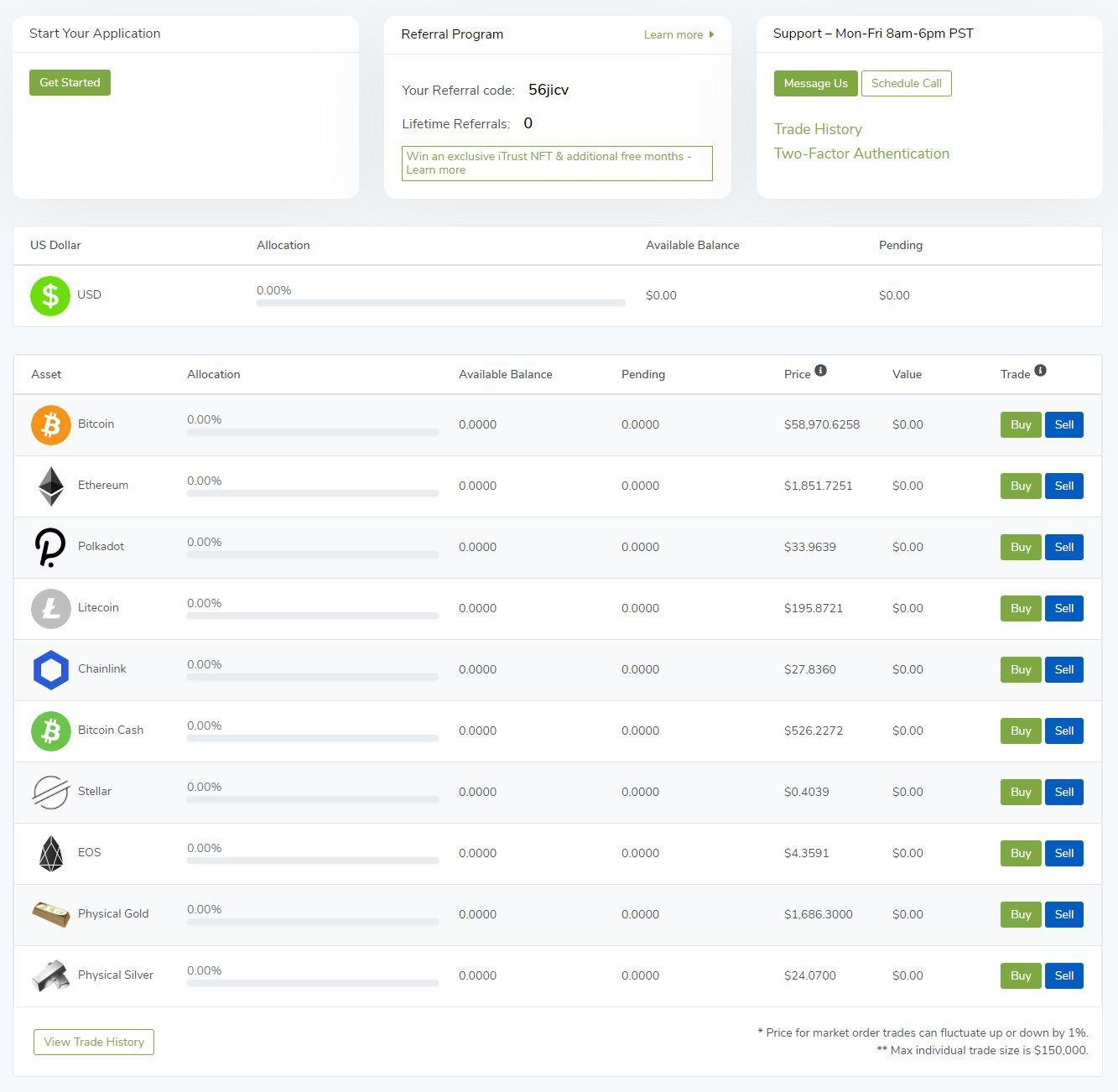The height and width of the screenshot is (1092, 1118).
Task: Click the Schedule Call button
Action: click(906, 83)
